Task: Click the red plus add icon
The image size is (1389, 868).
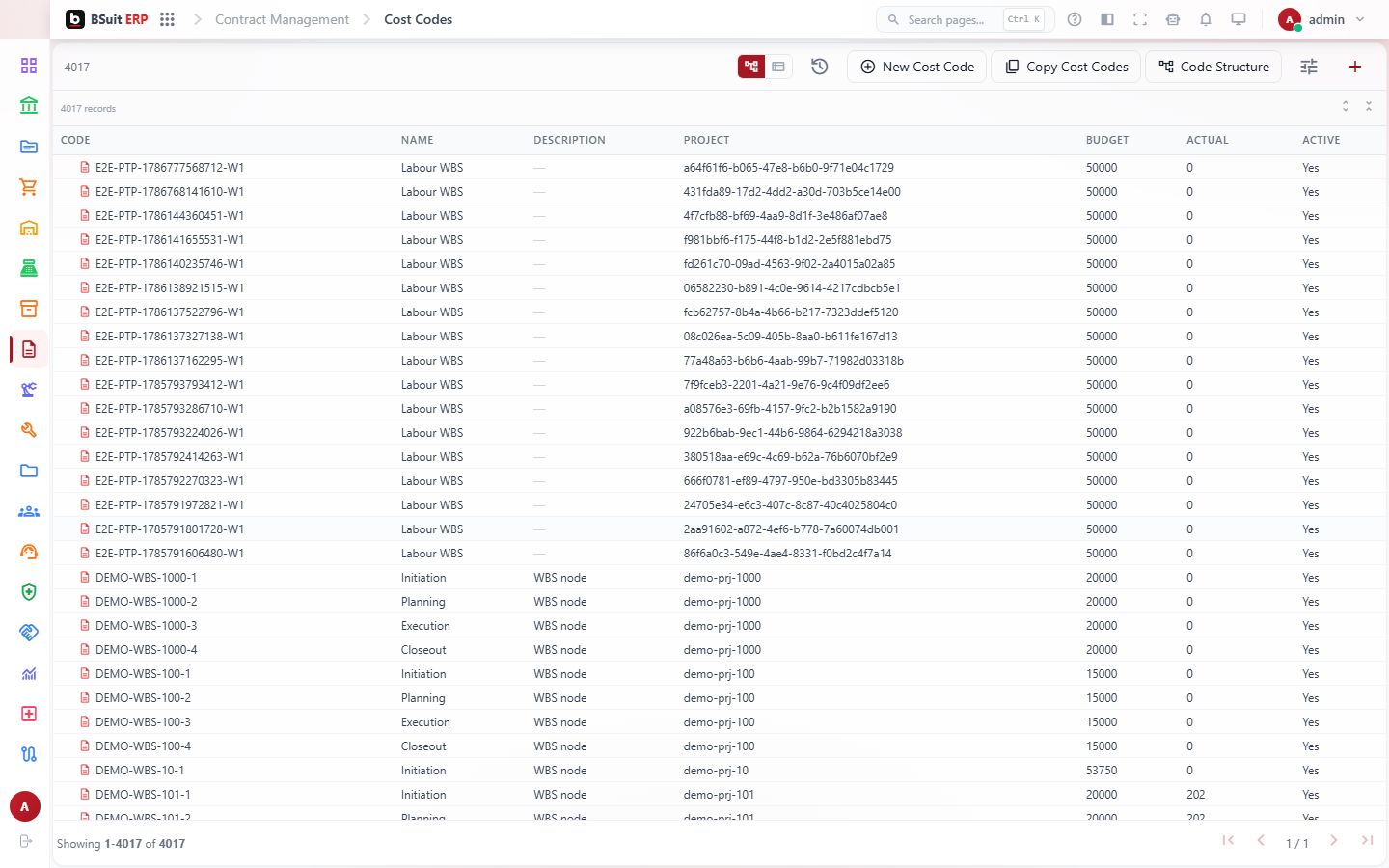Action: point(1355,67)
